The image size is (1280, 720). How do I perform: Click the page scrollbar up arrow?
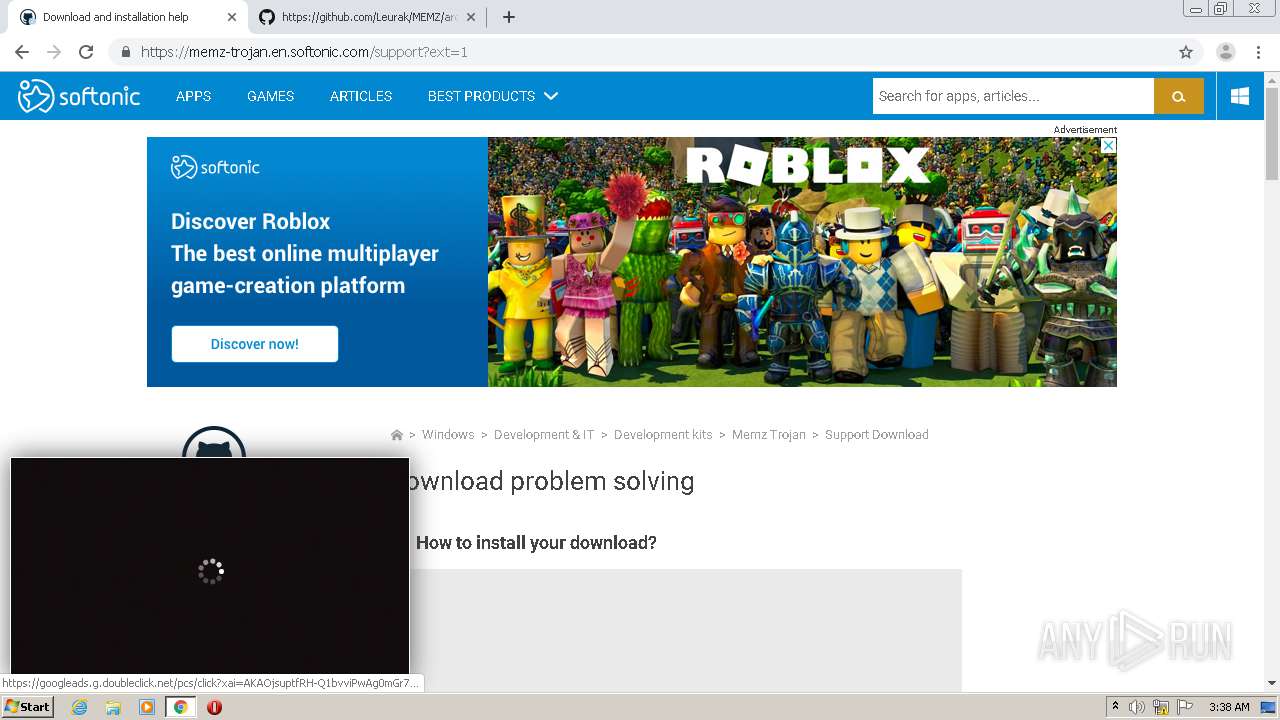(x=1272, y=79)
